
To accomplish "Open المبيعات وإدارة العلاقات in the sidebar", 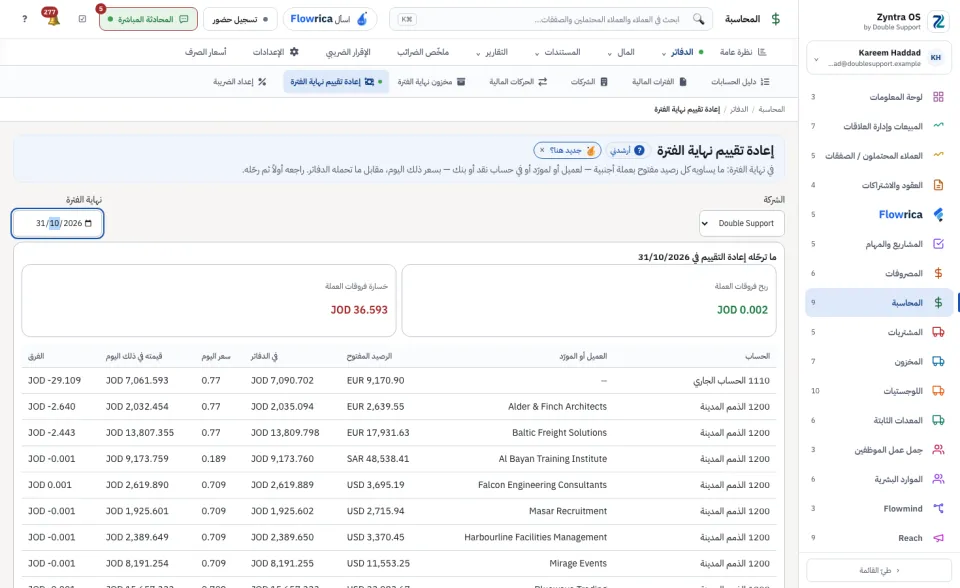I will point(879,126).
